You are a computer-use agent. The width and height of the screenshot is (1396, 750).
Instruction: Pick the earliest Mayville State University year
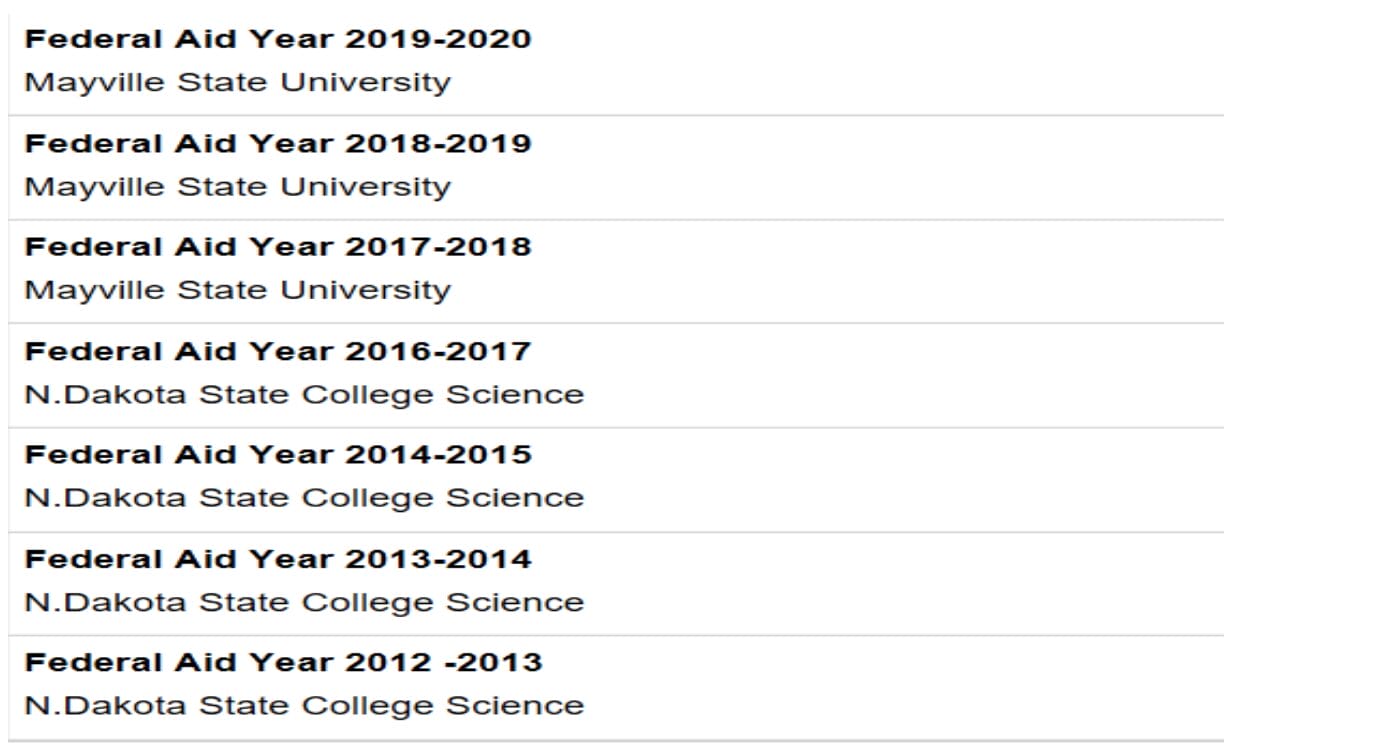[277, 247]
